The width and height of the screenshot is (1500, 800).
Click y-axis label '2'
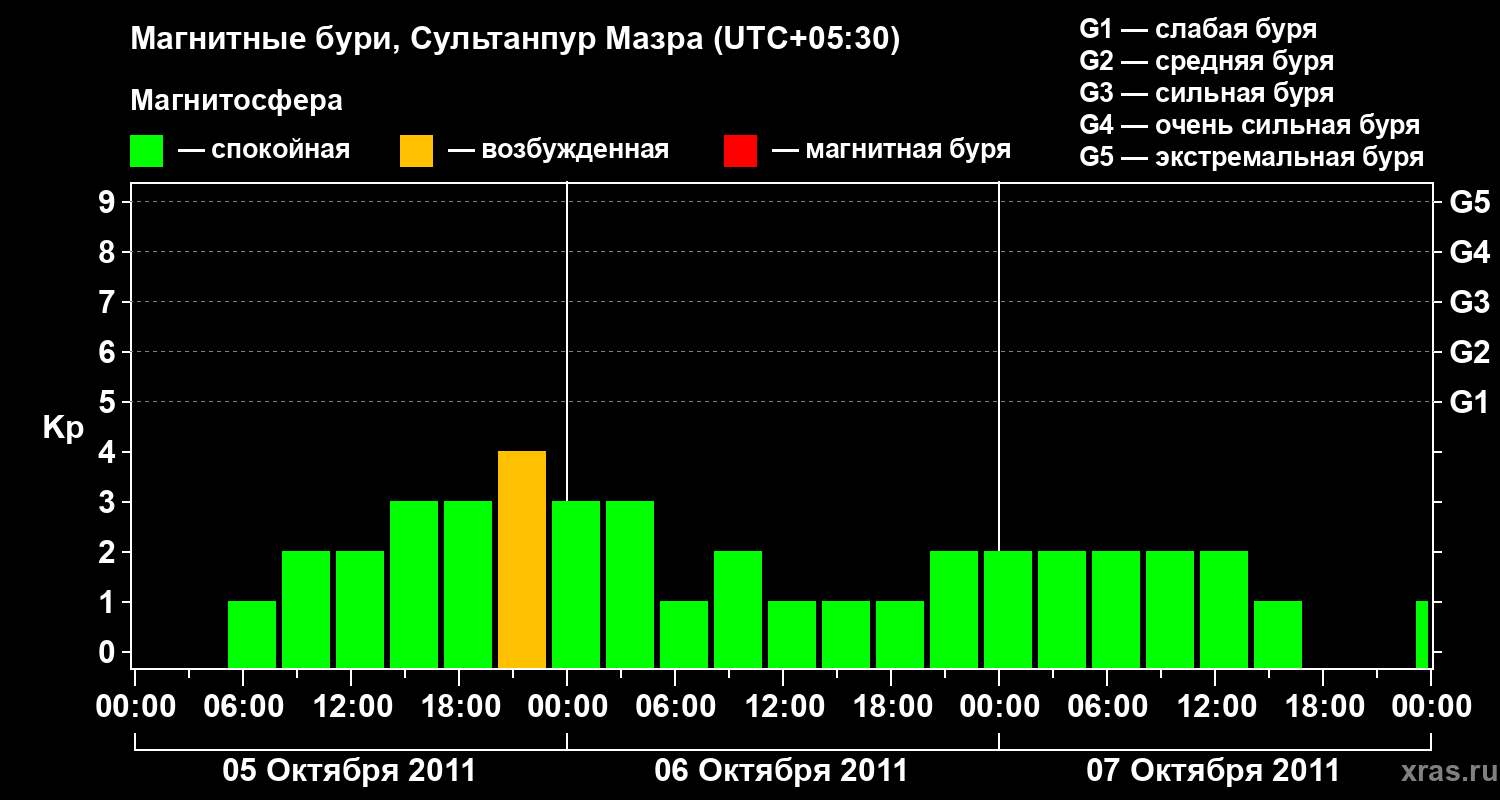(109, 552)
